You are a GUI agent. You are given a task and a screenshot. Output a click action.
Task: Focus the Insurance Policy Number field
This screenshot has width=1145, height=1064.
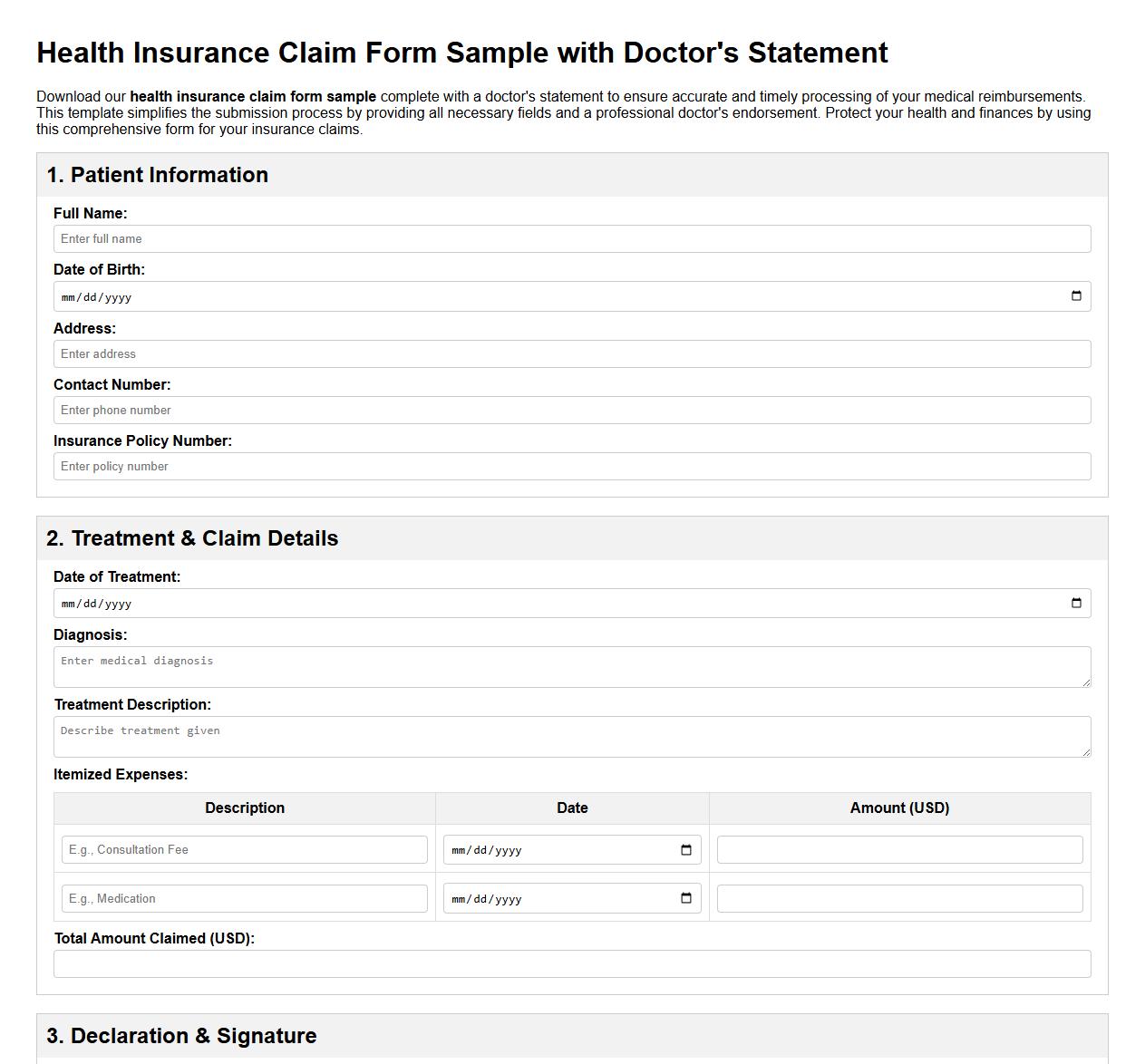[572, 466]
